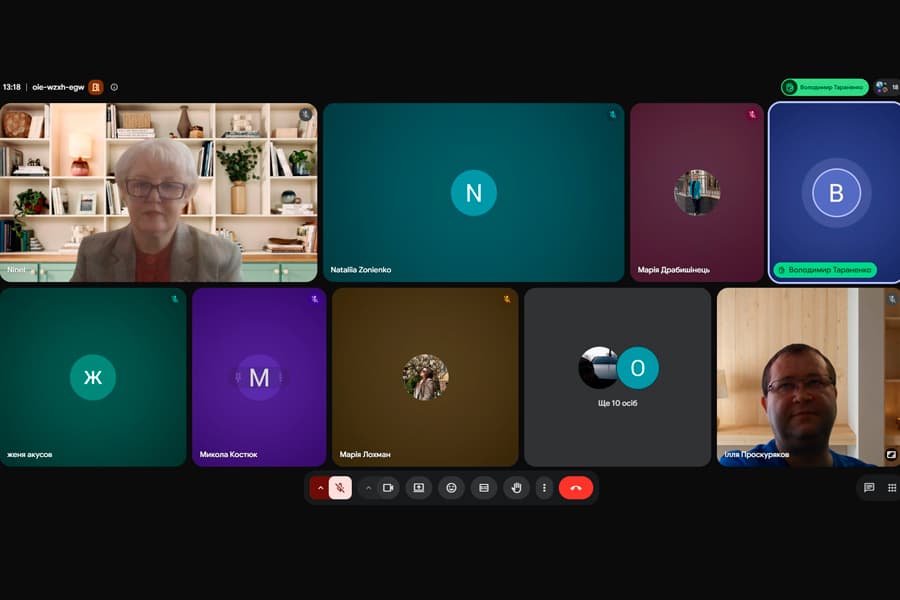Open the activities grid icon beside chat
This screenshot has height=600, width=900.
[891, 487]
